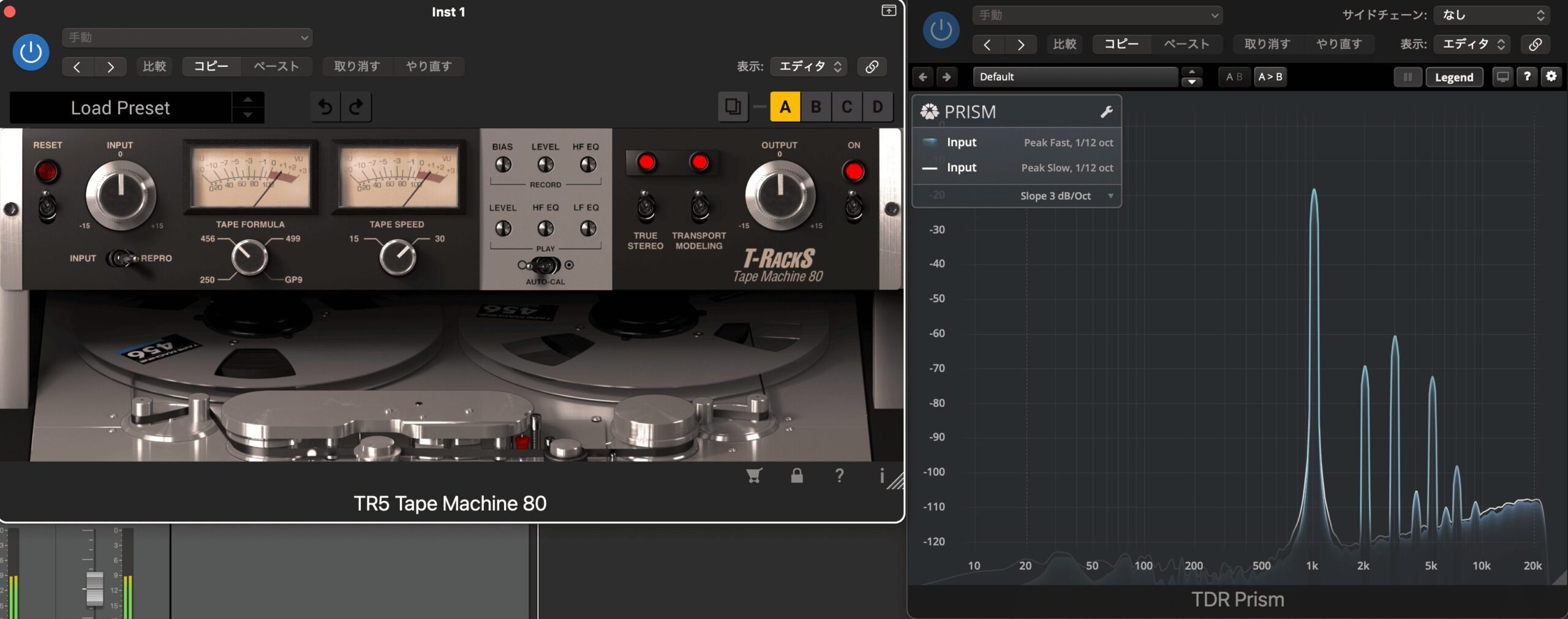
Task: Click the shopping cart icon in Tape Machine
Action: pyautogui.click(x=754, y=476)
